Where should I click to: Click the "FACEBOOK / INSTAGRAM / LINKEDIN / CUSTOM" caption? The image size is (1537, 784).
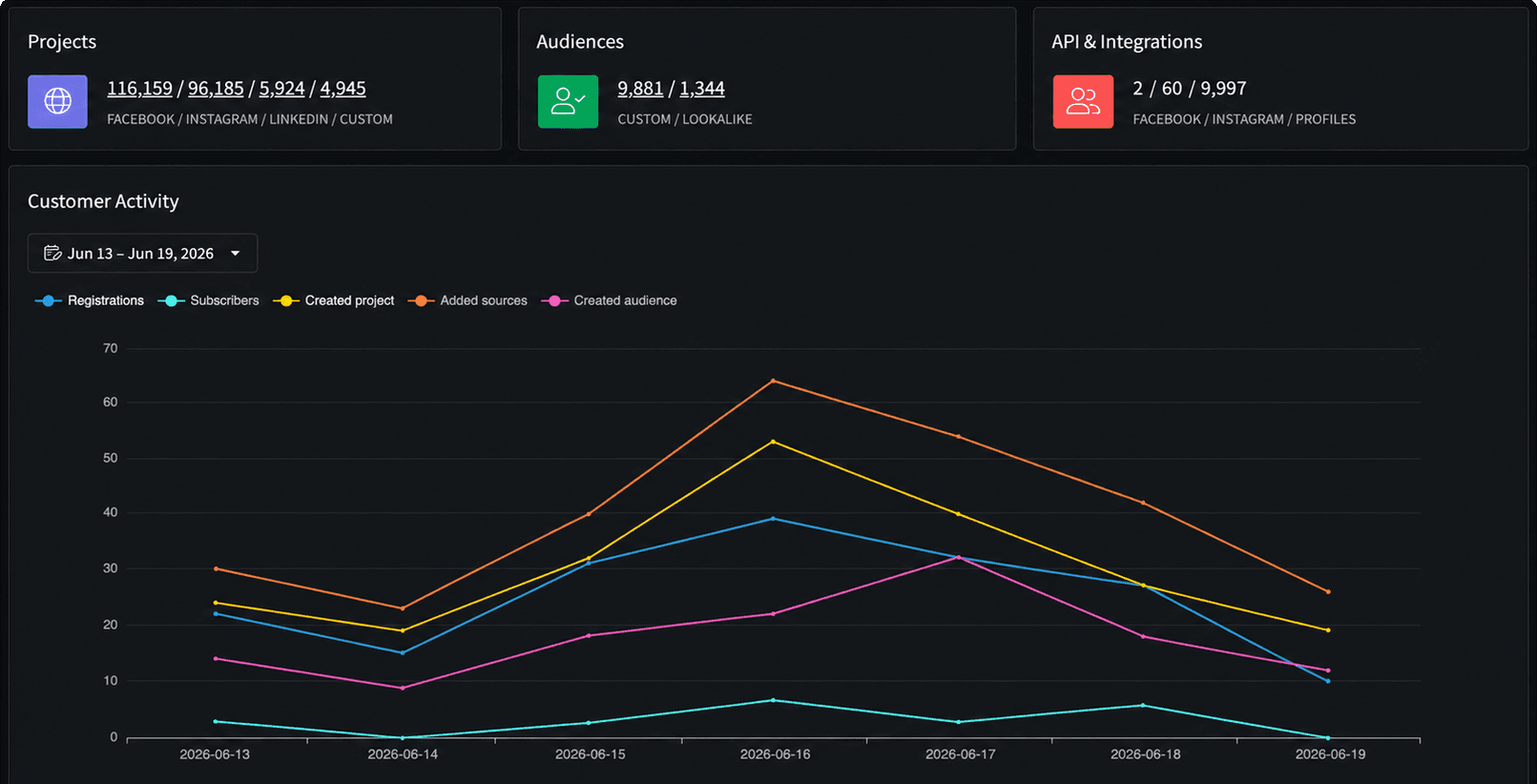pyautogui.click(x=250, y=119)
